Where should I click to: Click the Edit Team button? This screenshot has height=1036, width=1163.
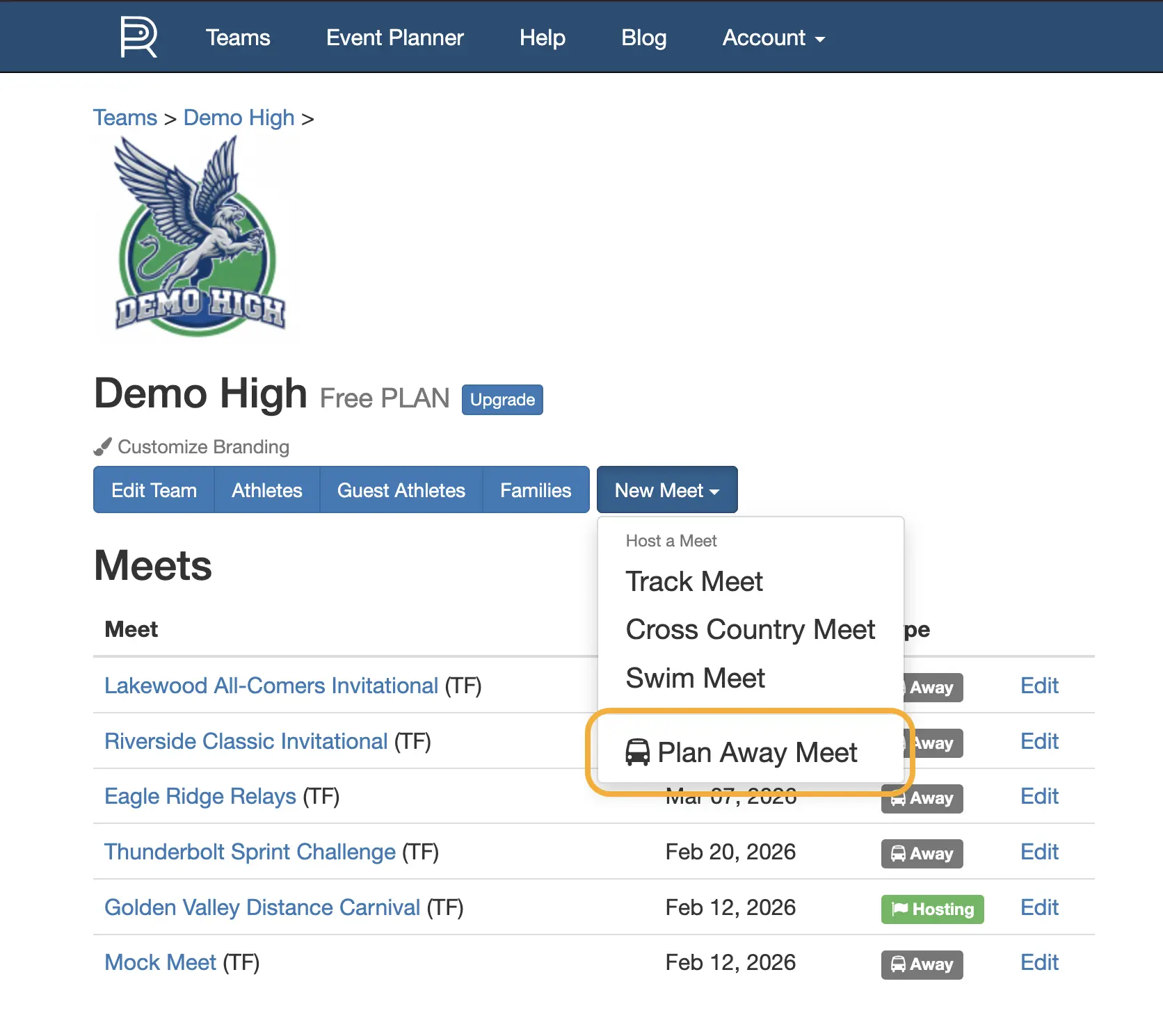click(x=154, y=490)
